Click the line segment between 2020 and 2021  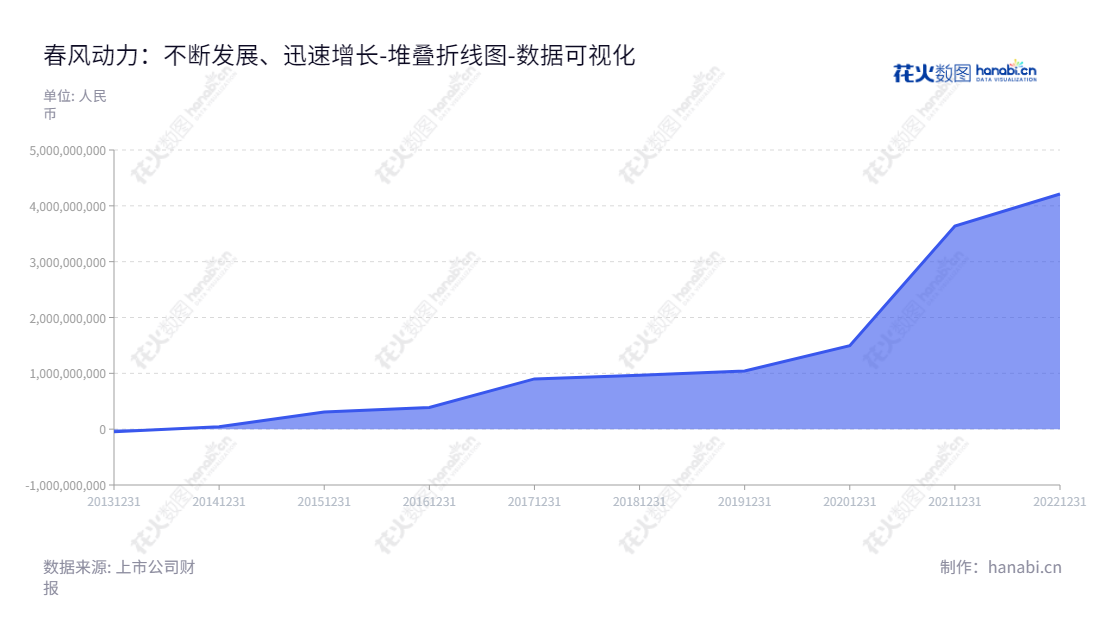point(900,285)
